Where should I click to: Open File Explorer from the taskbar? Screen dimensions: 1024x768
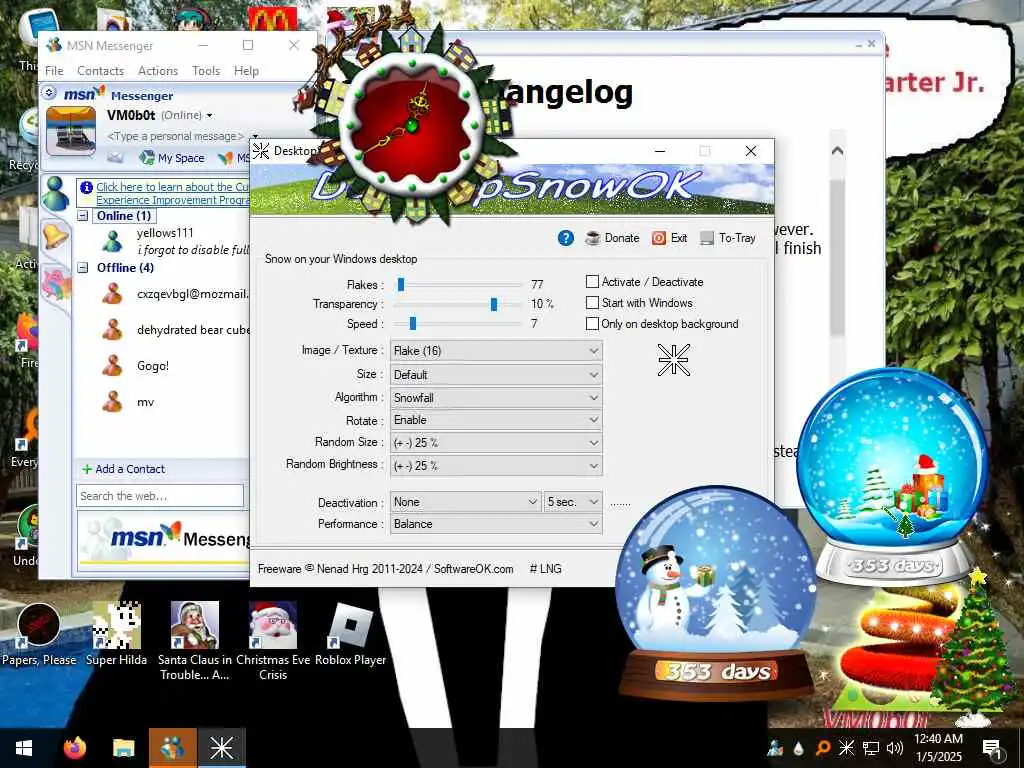pos(123,748)
